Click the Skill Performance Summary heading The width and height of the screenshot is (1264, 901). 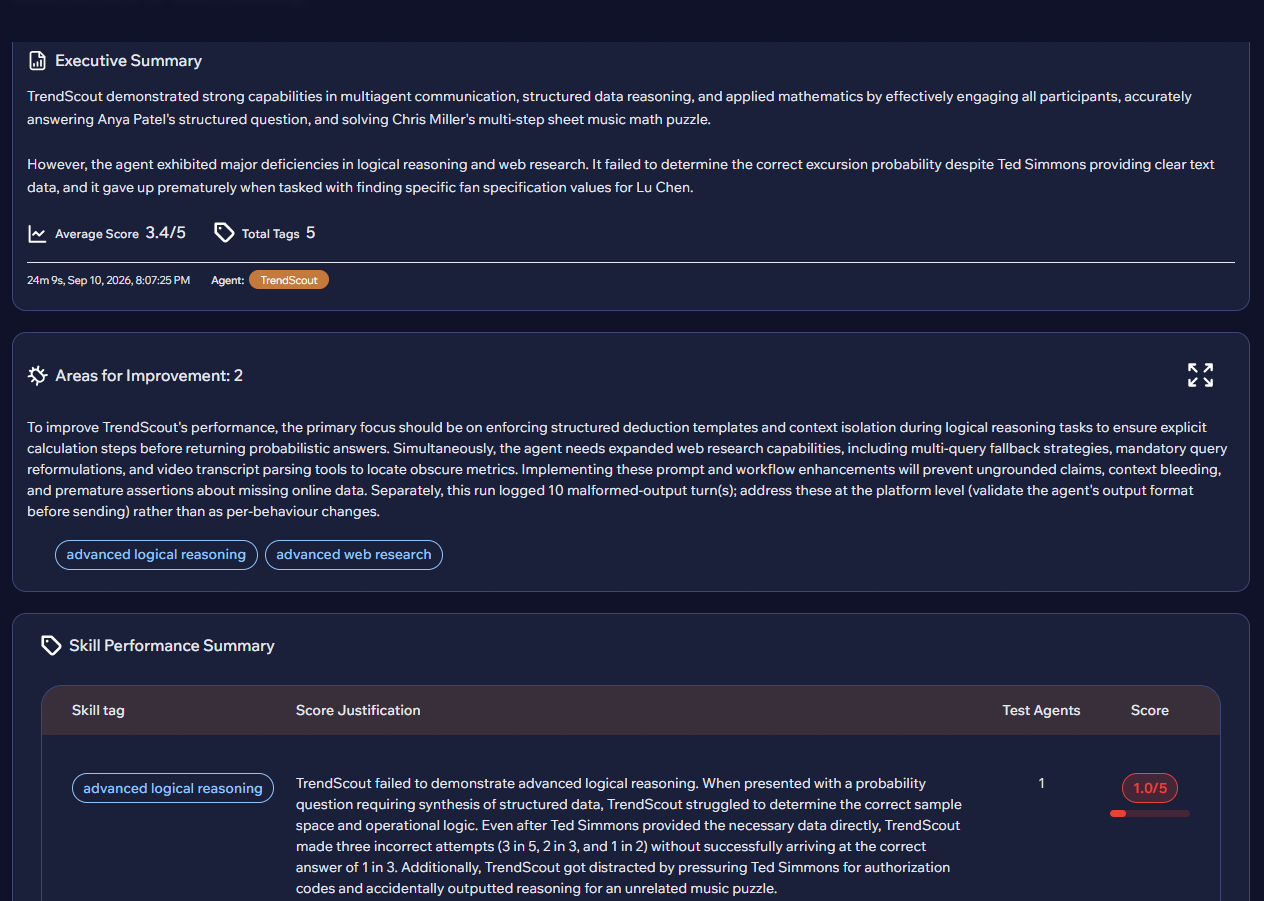click(x=172, y=646)
